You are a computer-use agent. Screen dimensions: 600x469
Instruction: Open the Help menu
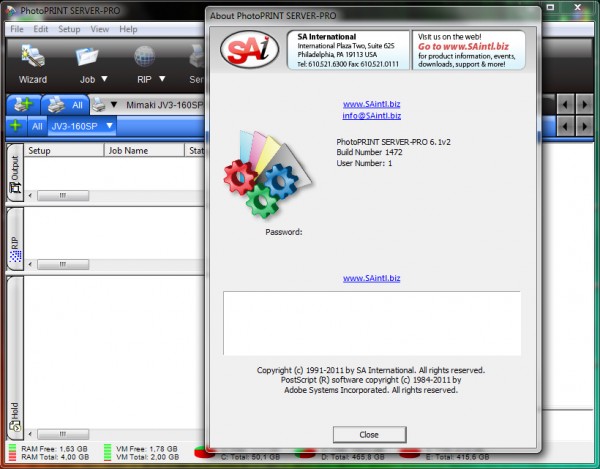[128, 29]
